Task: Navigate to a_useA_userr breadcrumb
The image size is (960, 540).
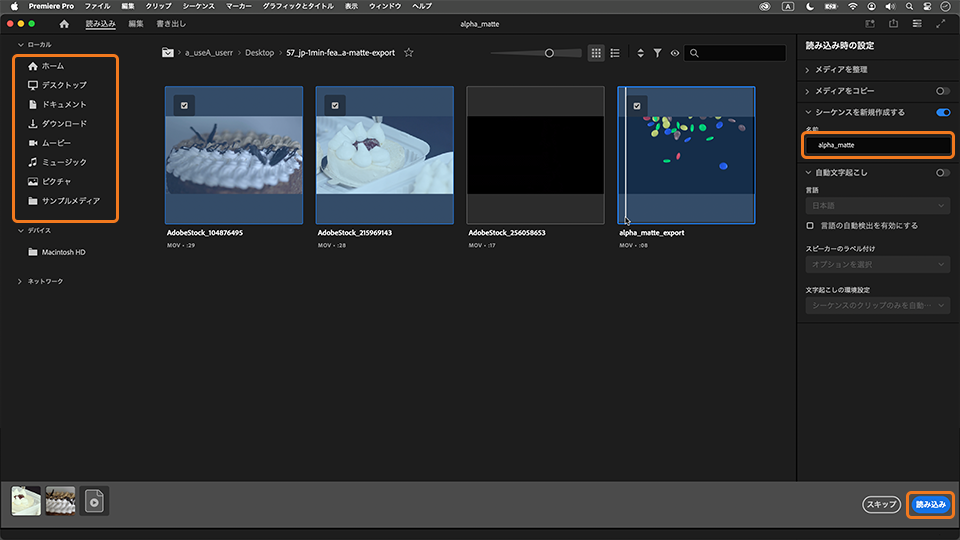Action: (x=209, y=53)
